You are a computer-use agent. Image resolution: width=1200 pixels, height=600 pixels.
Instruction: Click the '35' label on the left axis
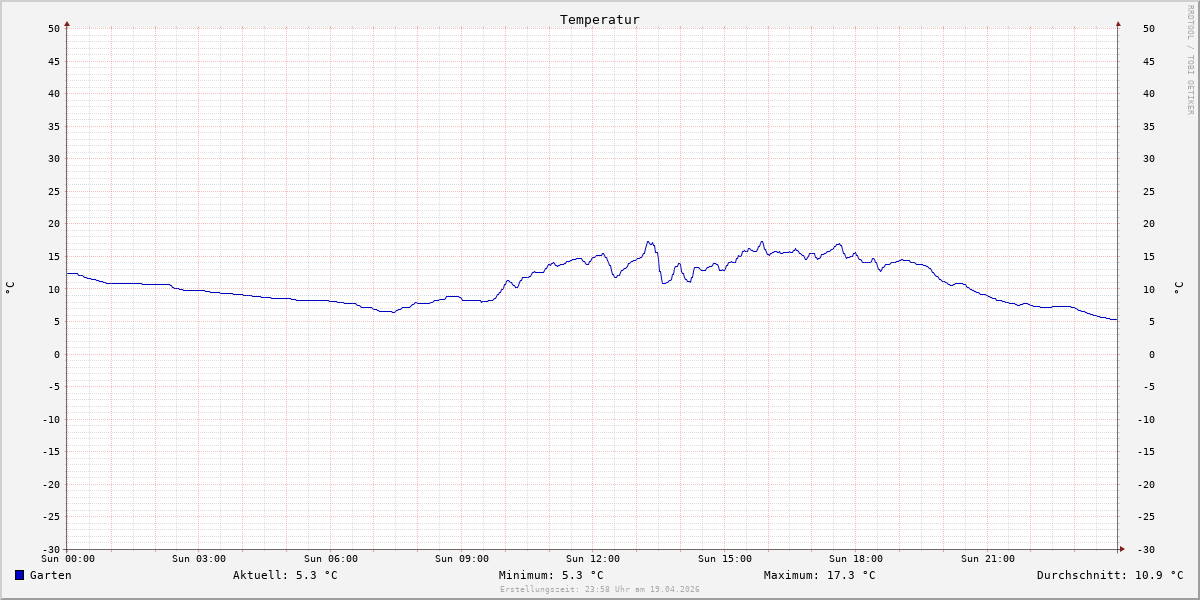[54, 126]
